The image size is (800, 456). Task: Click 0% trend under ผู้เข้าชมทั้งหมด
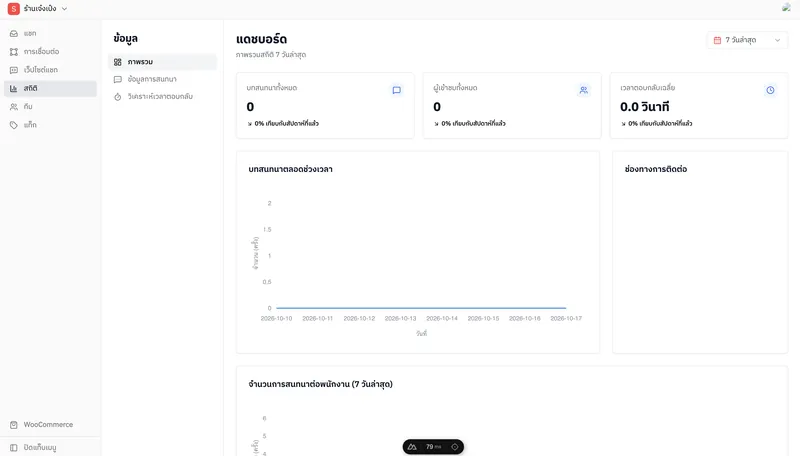[x=470, y=123]
